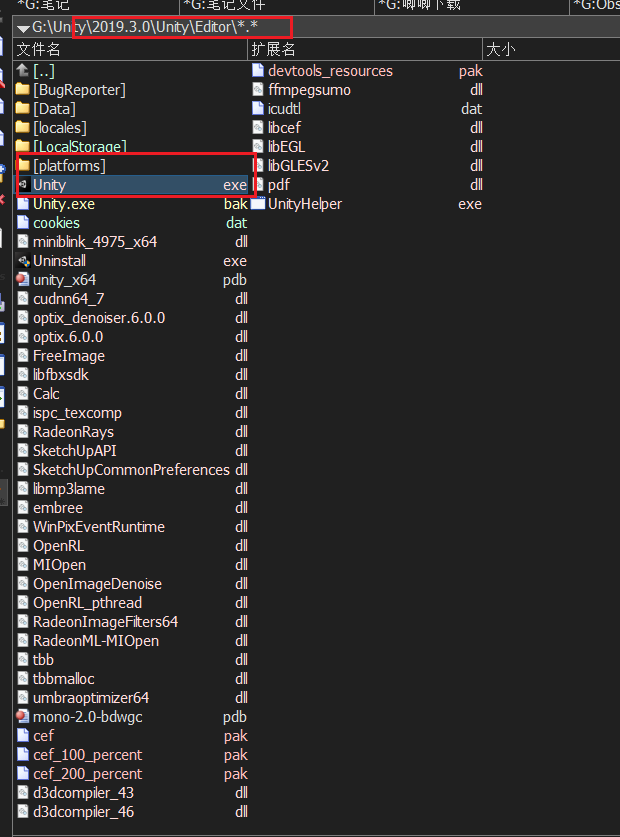Image resolution: width=620 pixels, height=837 pixels.
Task: Select the Unity exe application icon
Action: pos(23,185)
